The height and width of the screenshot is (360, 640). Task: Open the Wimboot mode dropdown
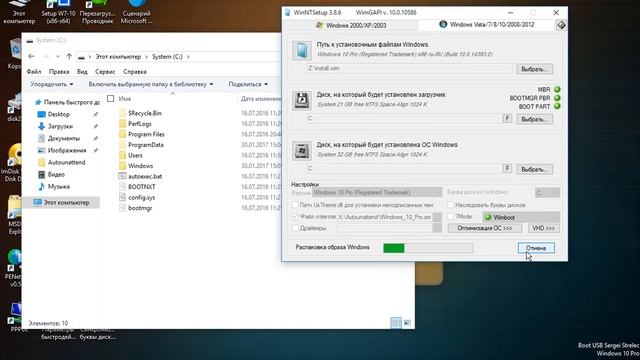tap(521, 217)
